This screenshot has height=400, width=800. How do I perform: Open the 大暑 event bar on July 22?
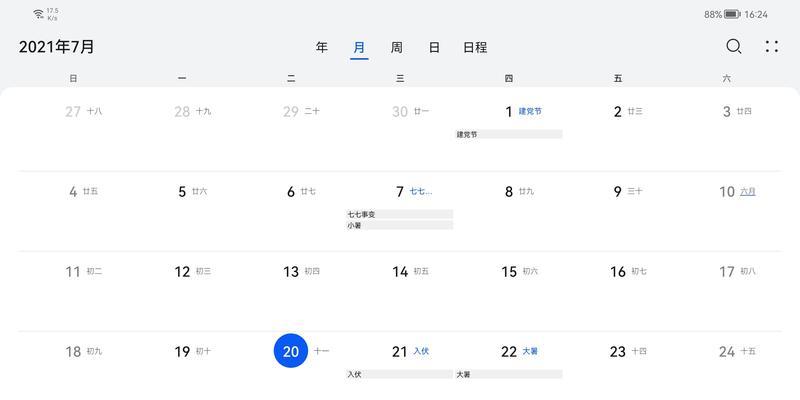coord(509,374)
